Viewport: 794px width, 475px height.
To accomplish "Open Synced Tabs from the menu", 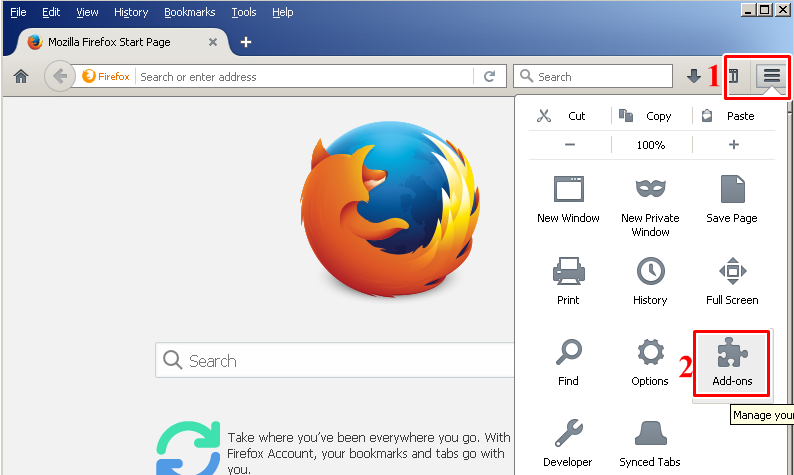I will pos(650,444).
